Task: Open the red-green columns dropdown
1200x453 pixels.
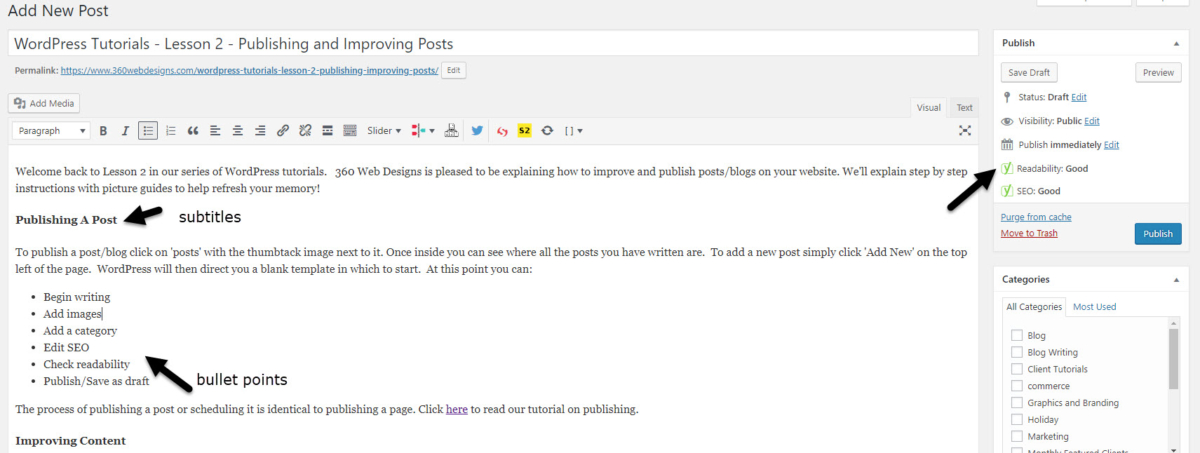Action: pos(423,130)
